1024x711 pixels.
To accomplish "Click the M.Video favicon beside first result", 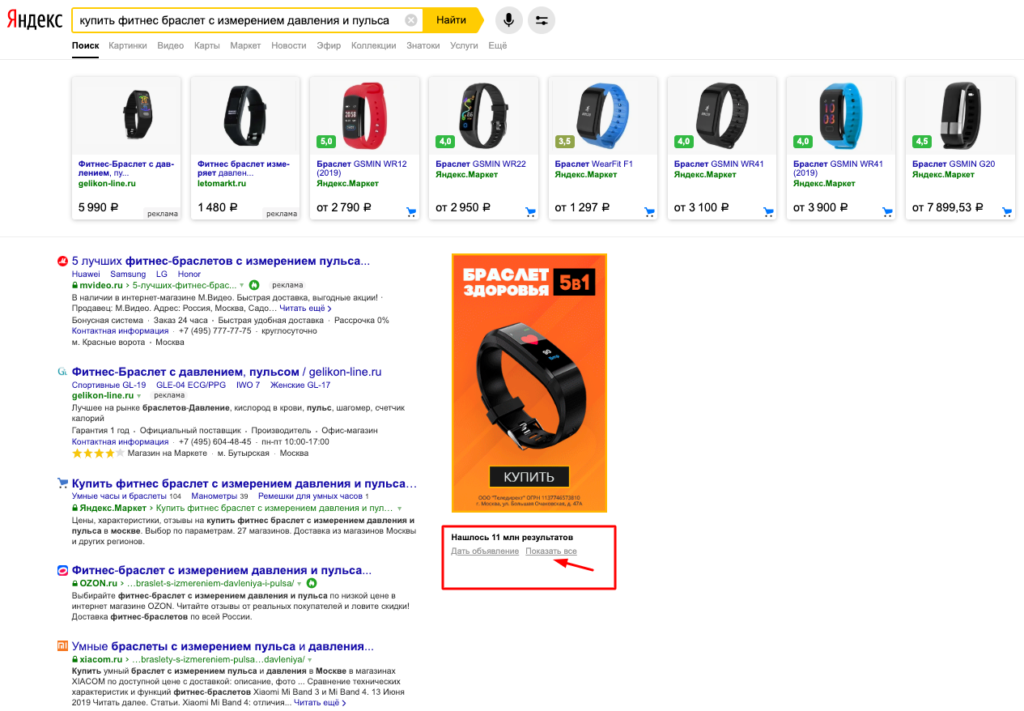I will [x=62, y=261].
